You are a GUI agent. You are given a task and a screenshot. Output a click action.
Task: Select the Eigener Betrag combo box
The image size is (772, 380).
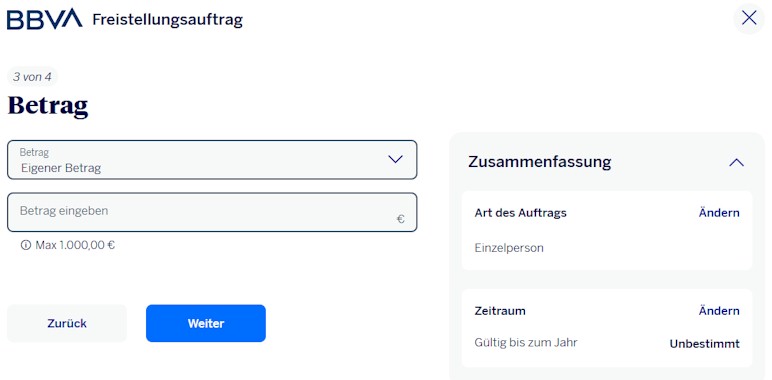coord(212,160)
